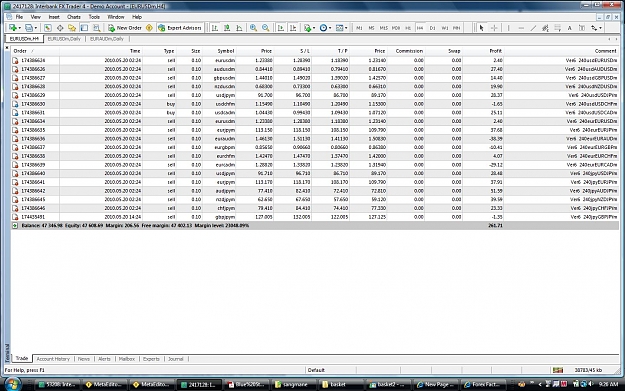
Task: Sort orders by the Symbol column header
Action: (x=226, y=51)
